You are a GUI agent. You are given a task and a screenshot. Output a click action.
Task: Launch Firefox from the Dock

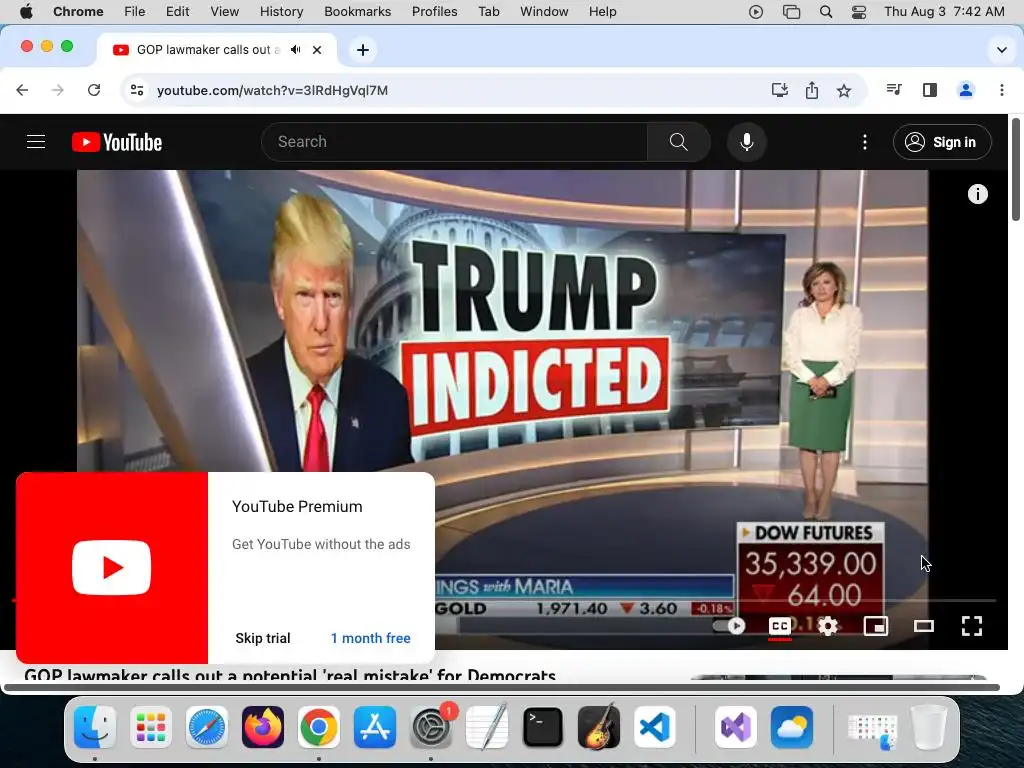[x=263, y=727]
